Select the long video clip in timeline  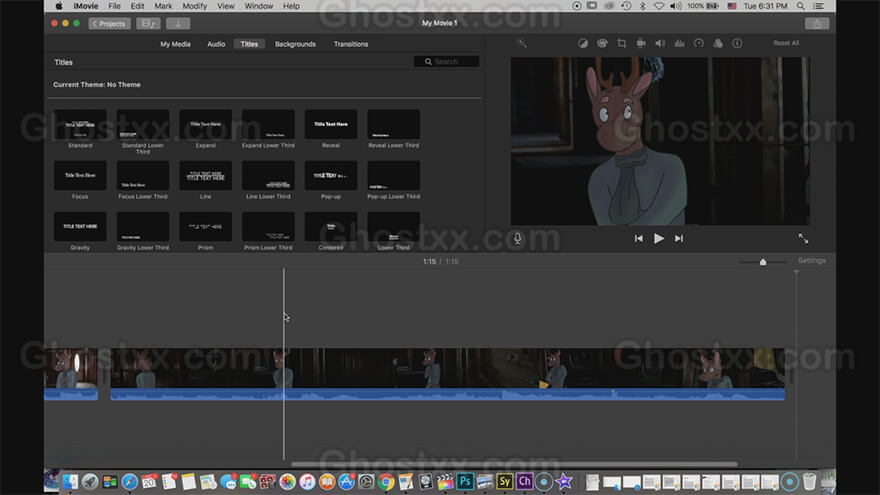point(447,374)
